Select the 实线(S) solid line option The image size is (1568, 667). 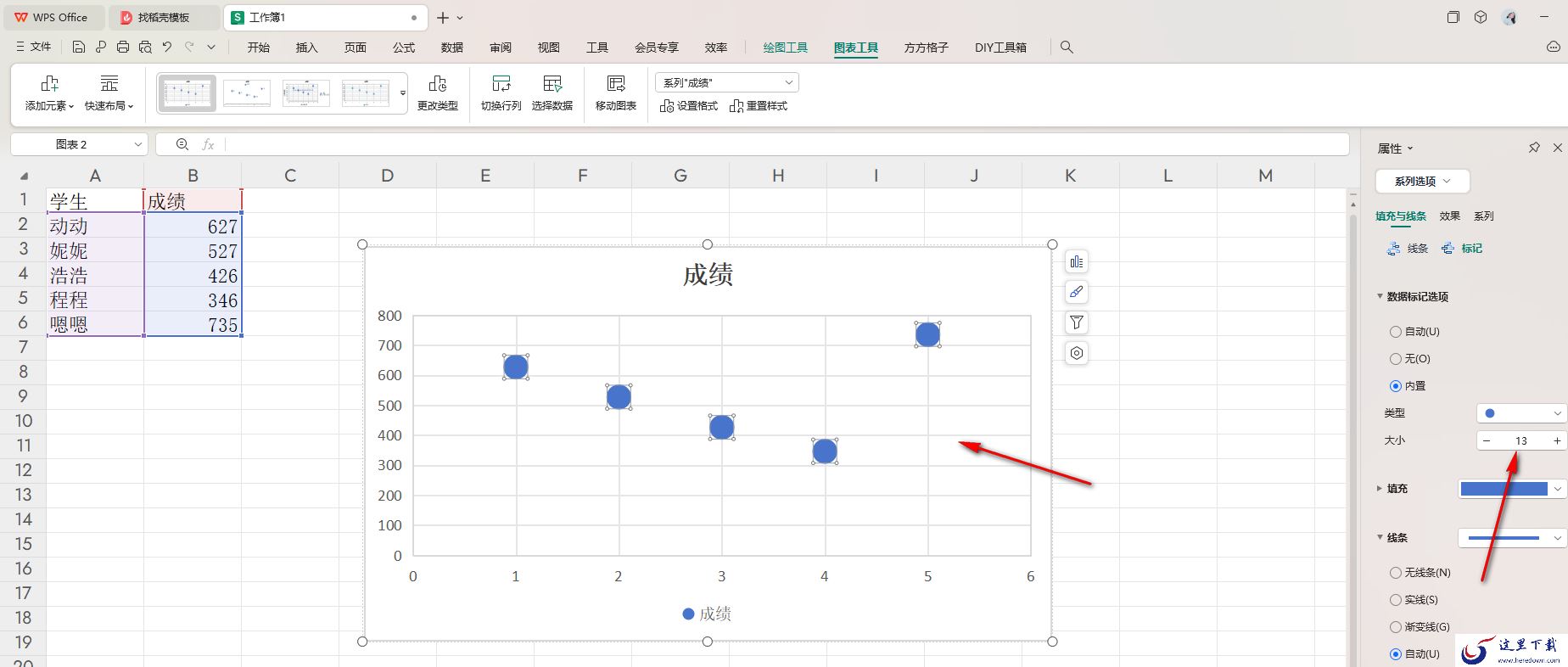[x=1414, y=600]
